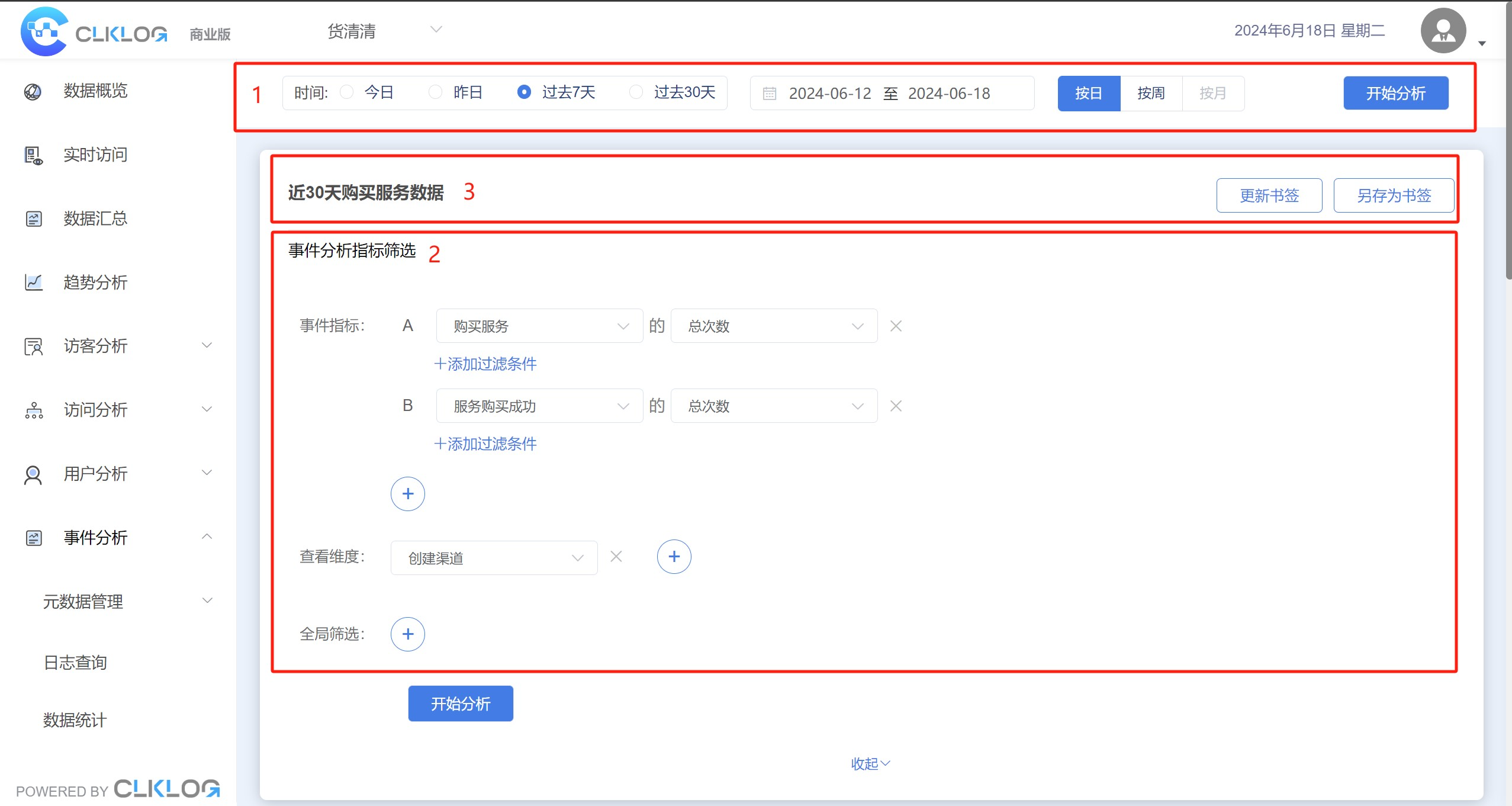Open the 购买服务 event dropdown

pyautogui.click(x=539, y=326)
